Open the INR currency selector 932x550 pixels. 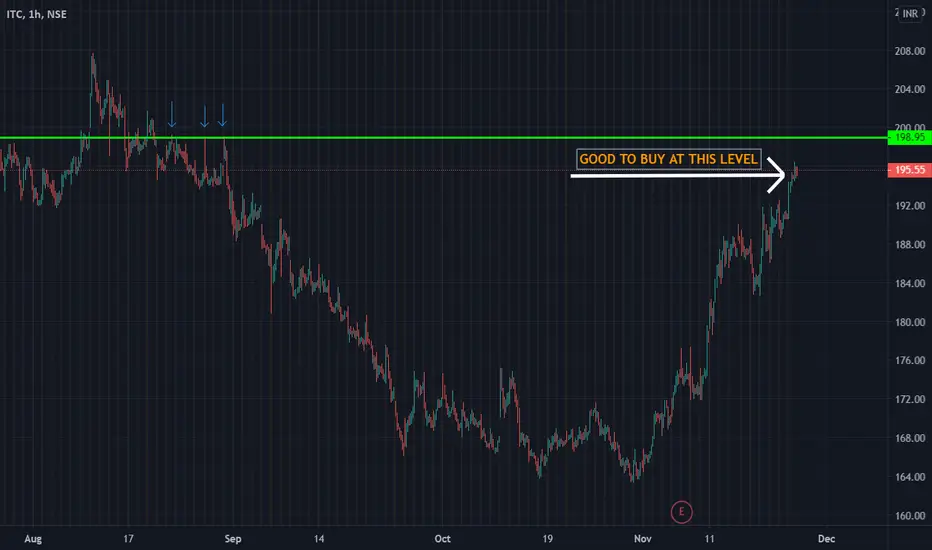coord(910,14)
